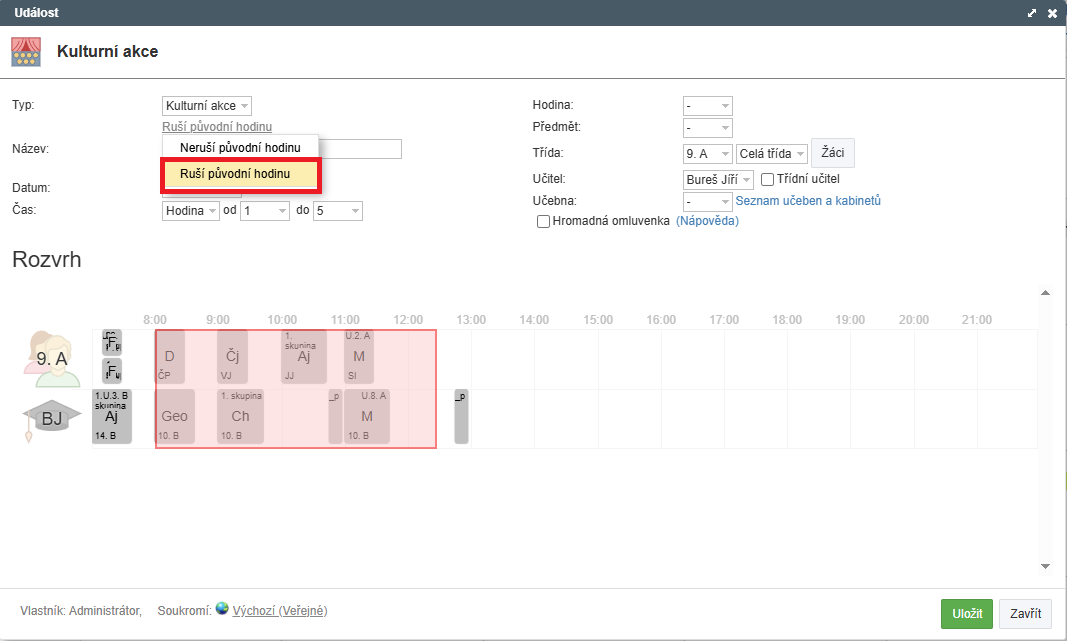
Task: Choose the Ruší původní hodinu option
Action: (239, 175)
